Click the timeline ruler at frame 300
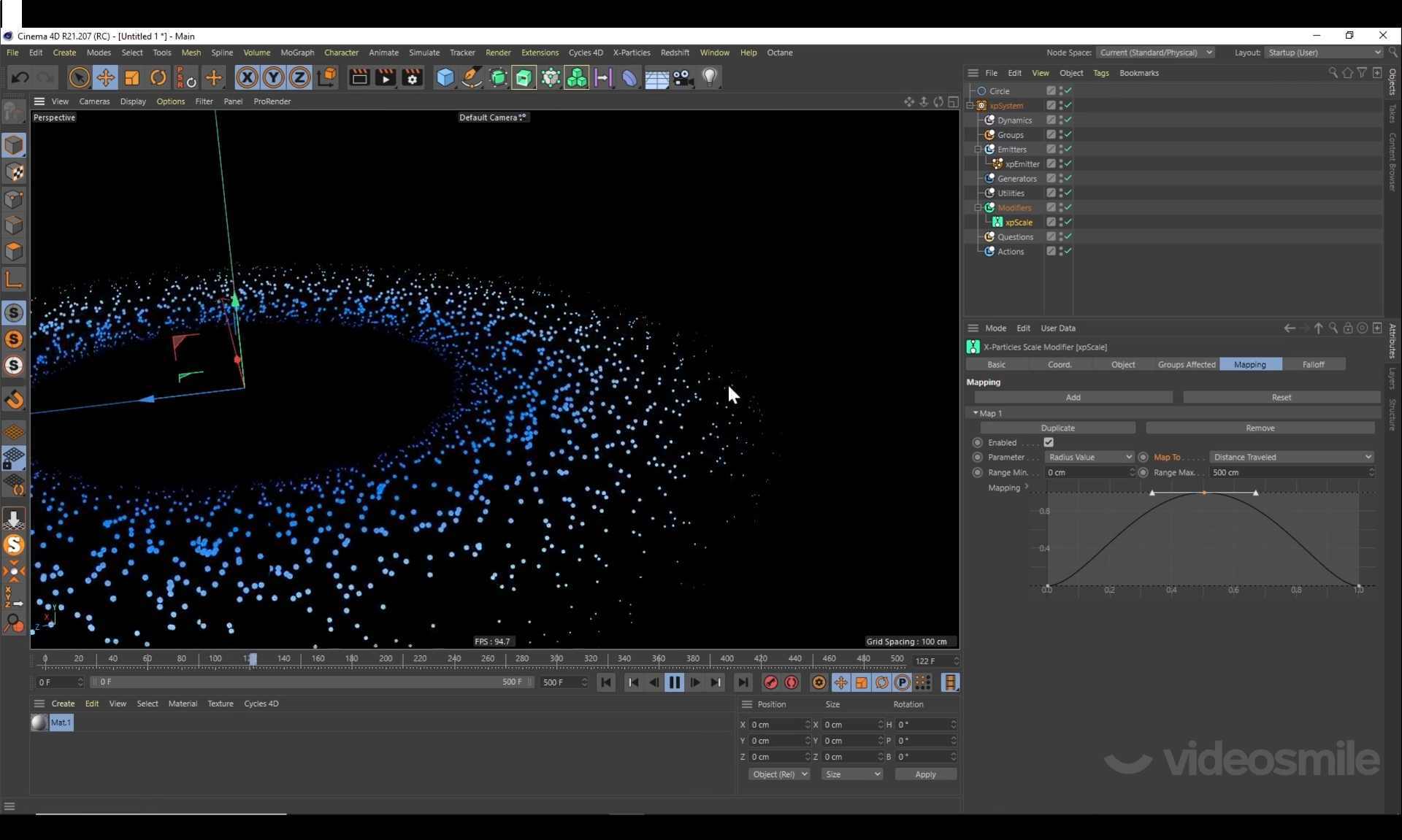1402x840 pixels. tap(556, 659)
